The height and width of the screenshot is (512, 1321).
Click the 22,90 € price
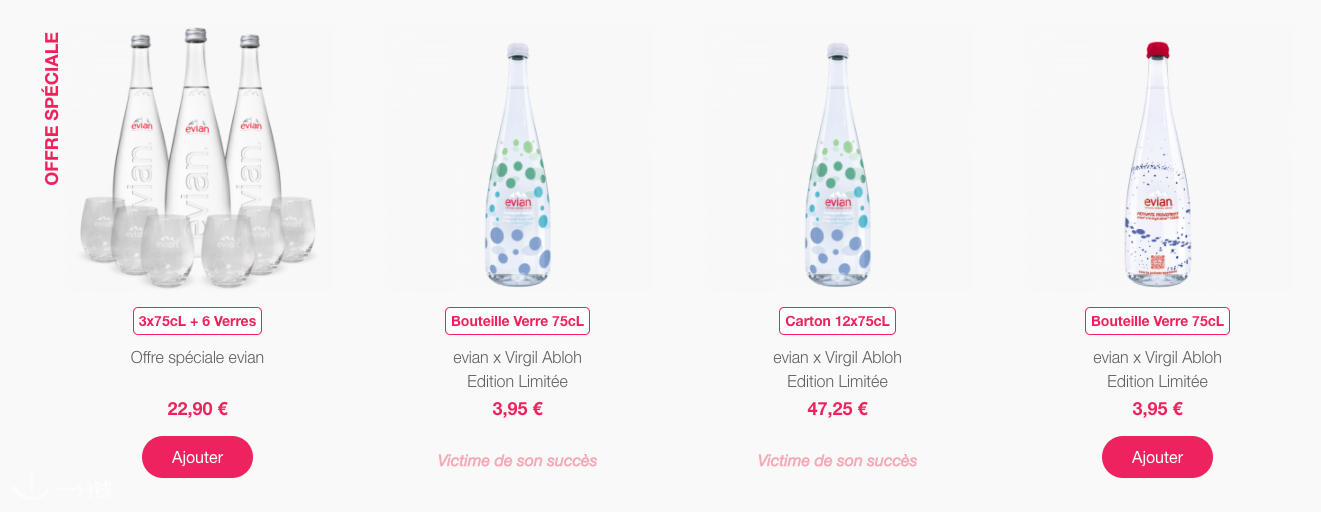point(197,408)
